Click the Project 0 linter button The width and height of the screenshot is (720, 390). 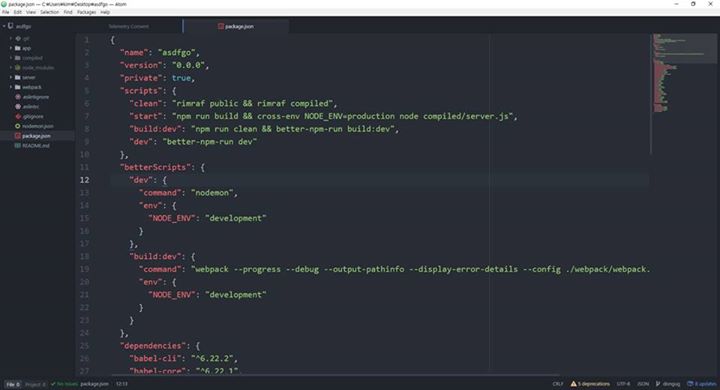tap(35, 384)
